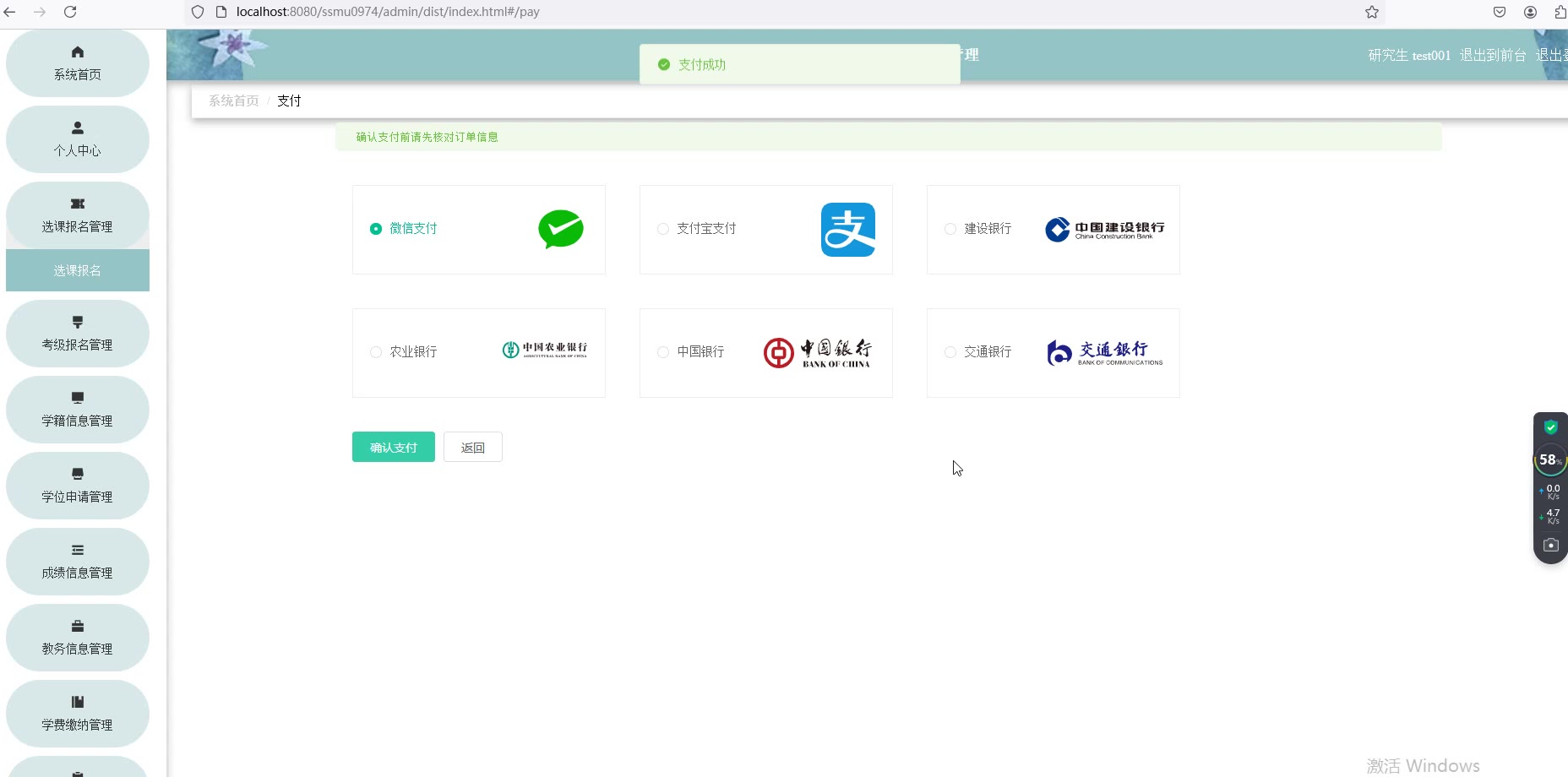Click the WeChat Pay green logo
This screenshot has width=1568, height=777.
click(x=561, y=229)
